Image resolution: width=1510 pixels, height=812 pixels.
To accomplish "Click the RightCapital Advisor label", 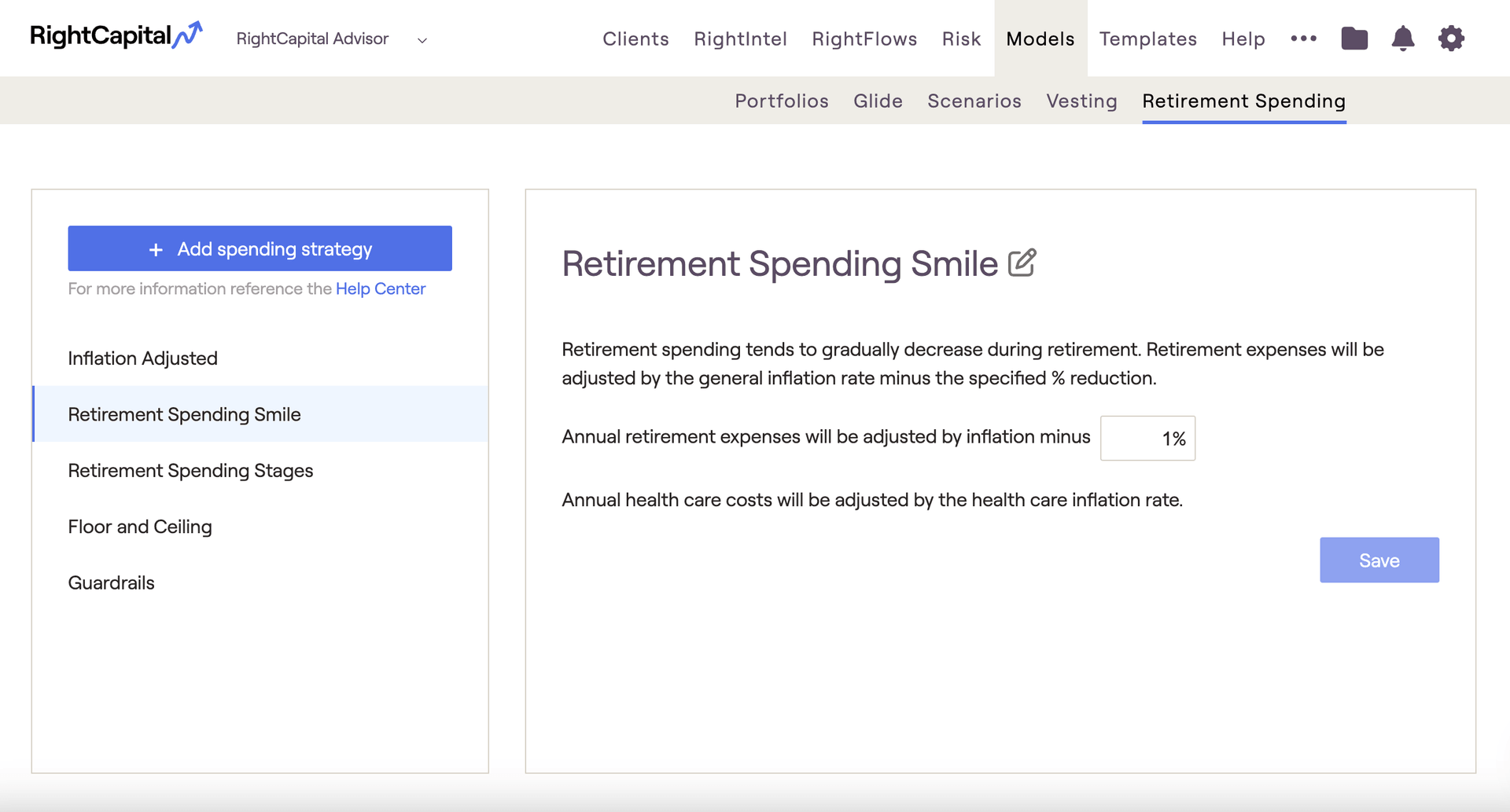I will (312, 39).
